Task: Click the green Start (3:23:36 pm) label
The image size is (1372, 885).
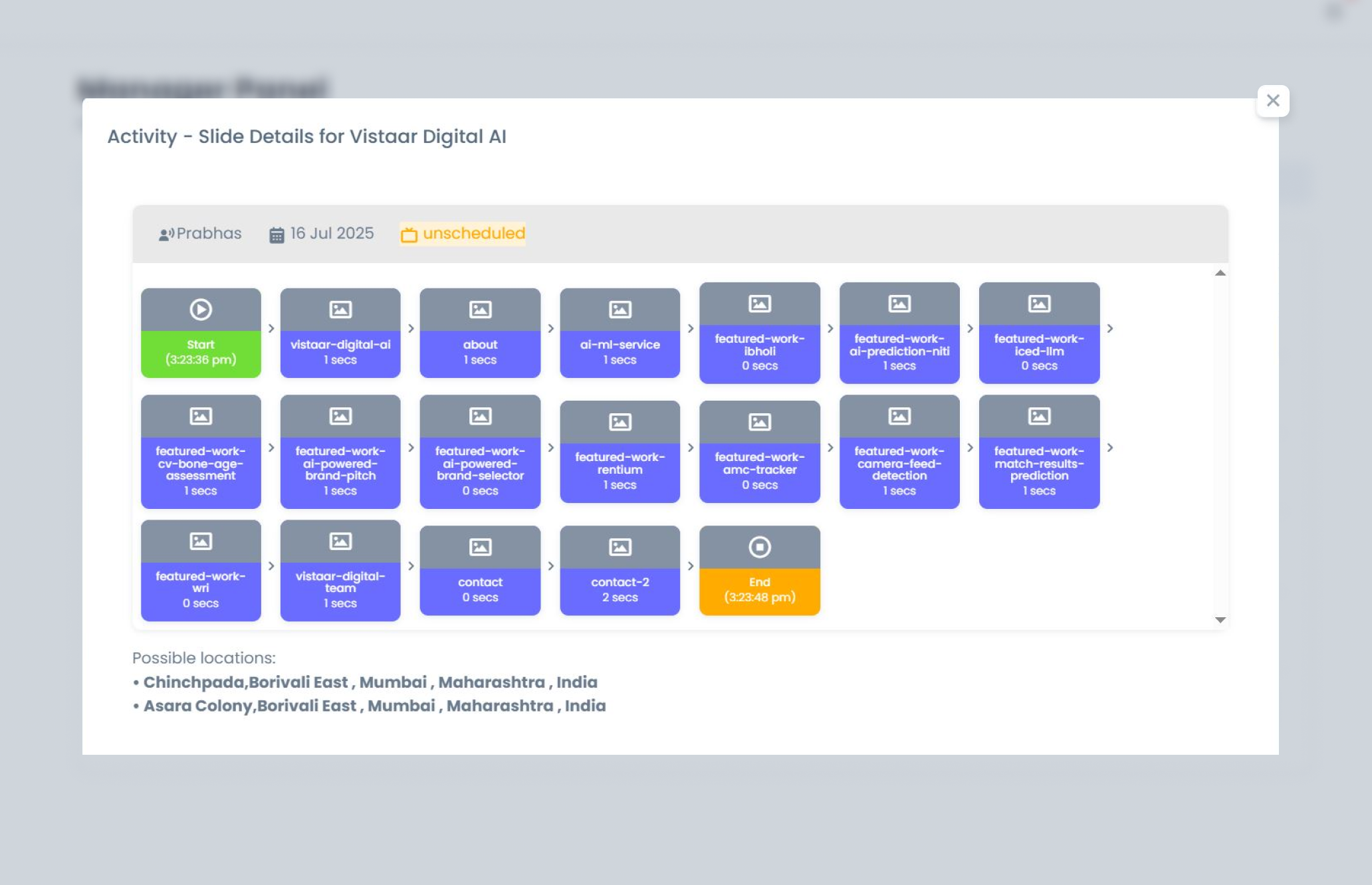Action: tap(201, 354)
